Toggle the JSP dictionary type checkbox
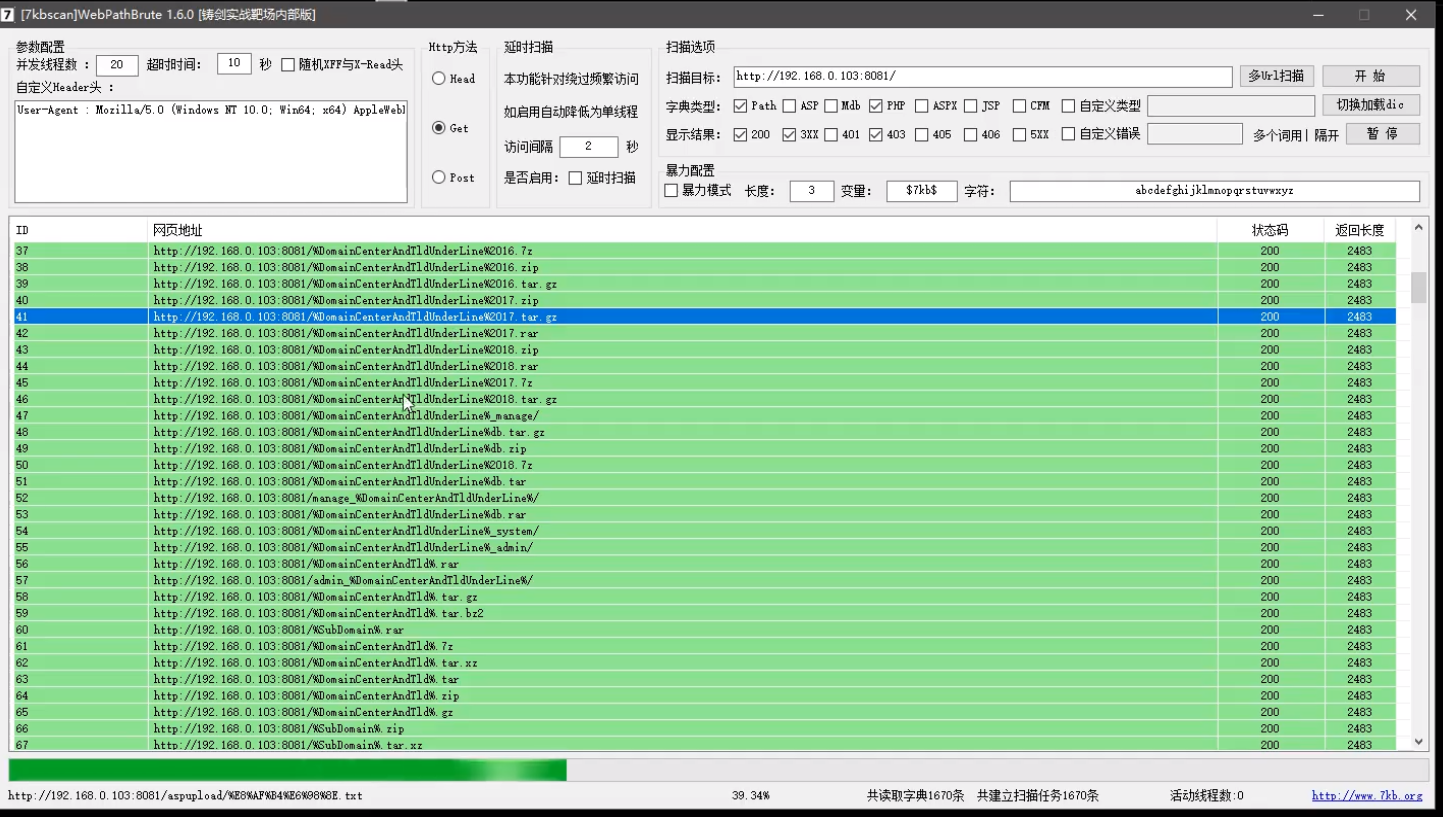The image size is (1443, 817). [971, 106]
